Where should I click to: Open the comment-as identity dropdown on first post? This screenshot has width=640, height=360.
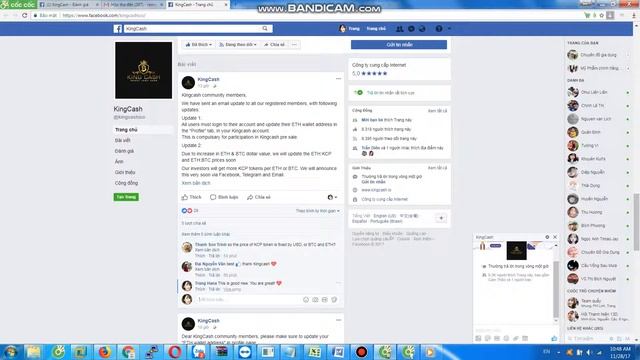(332, 197)
